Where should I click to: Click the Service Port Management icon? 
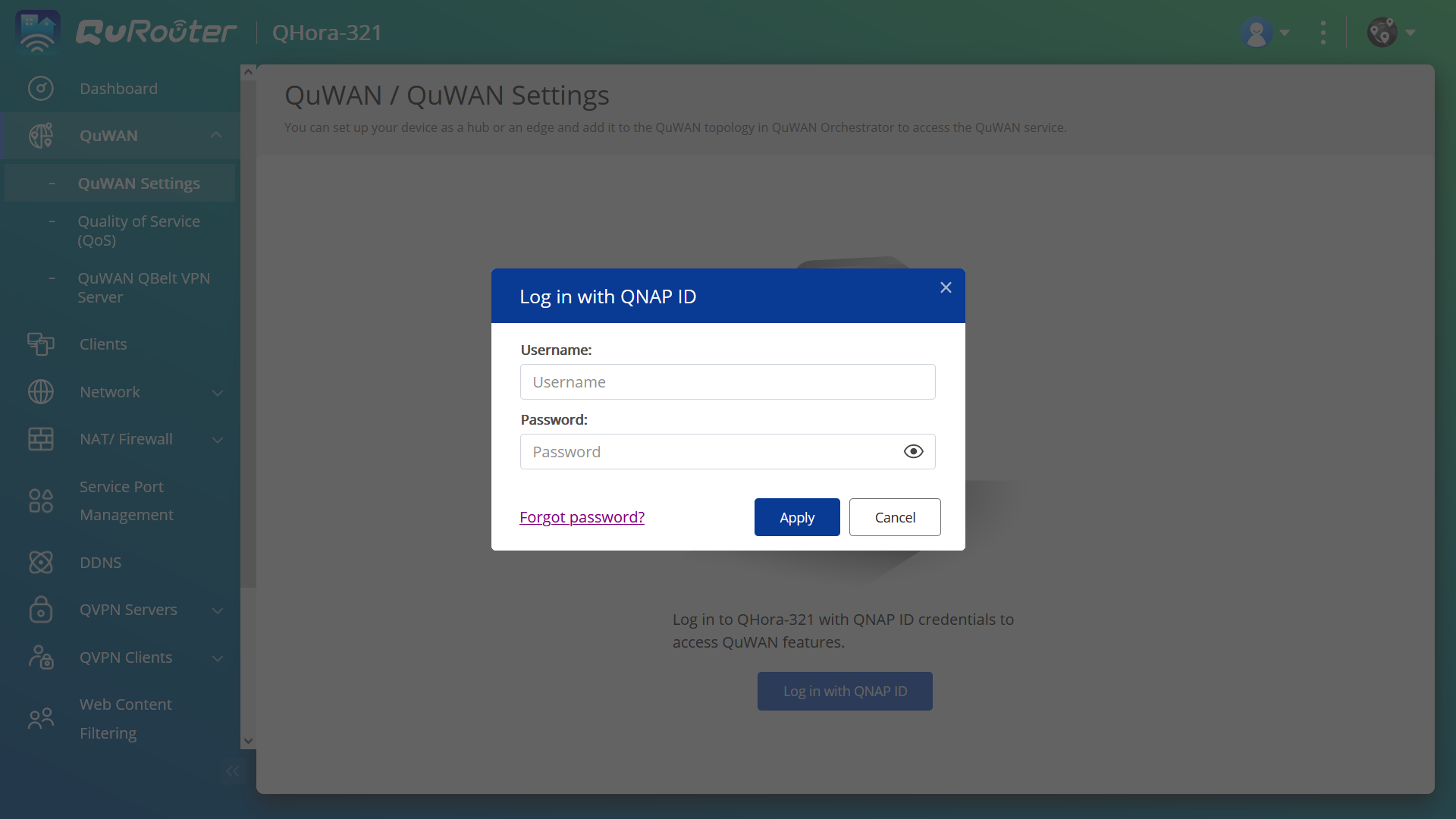pyautogui.click(x=41, y=500)
